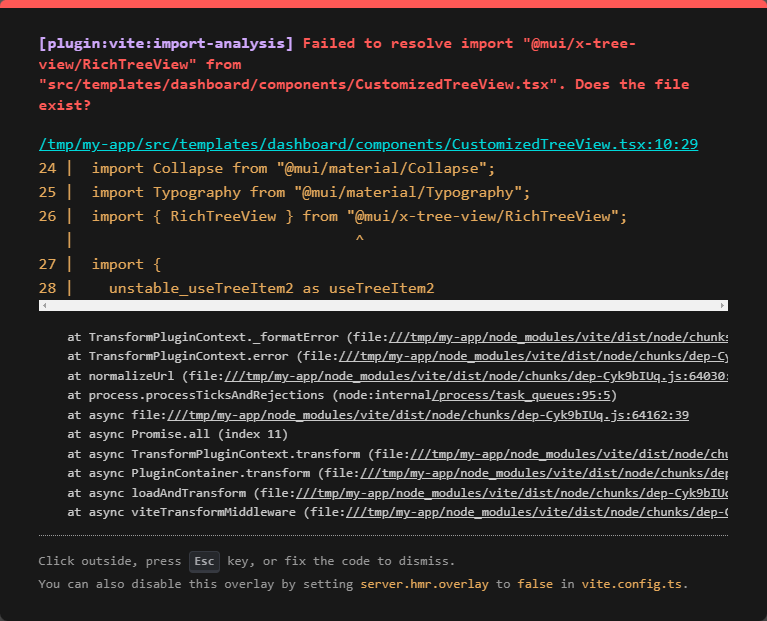The image size is (767, 621).
Task: Click the Typography import on line 25
Action: pos(311,192)
